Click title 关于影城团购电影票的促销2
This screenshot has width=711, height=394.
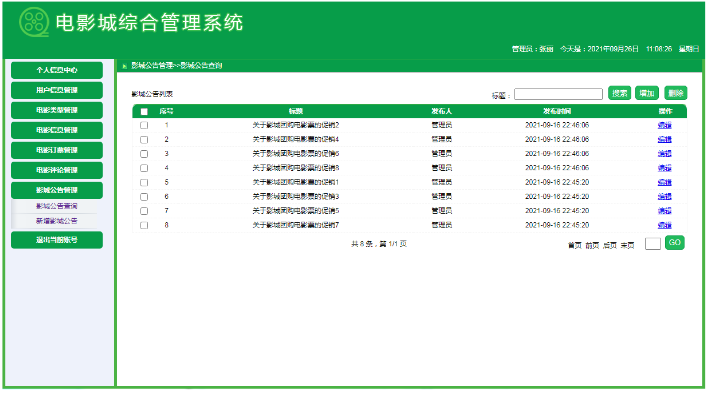pos(296,125)
